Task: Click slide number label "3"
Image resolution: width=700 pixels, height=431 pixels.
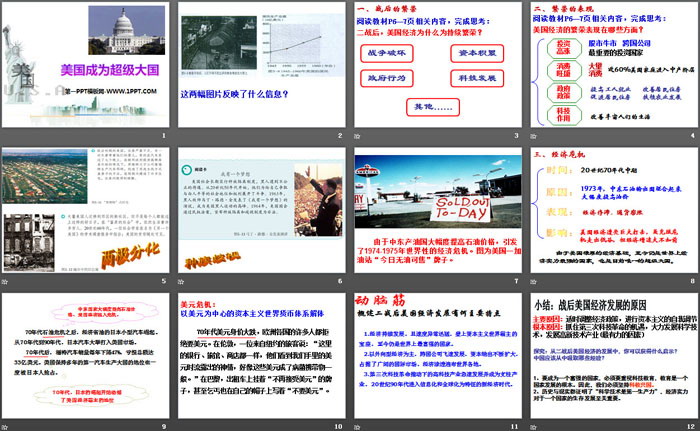Action: click(517, 135)
